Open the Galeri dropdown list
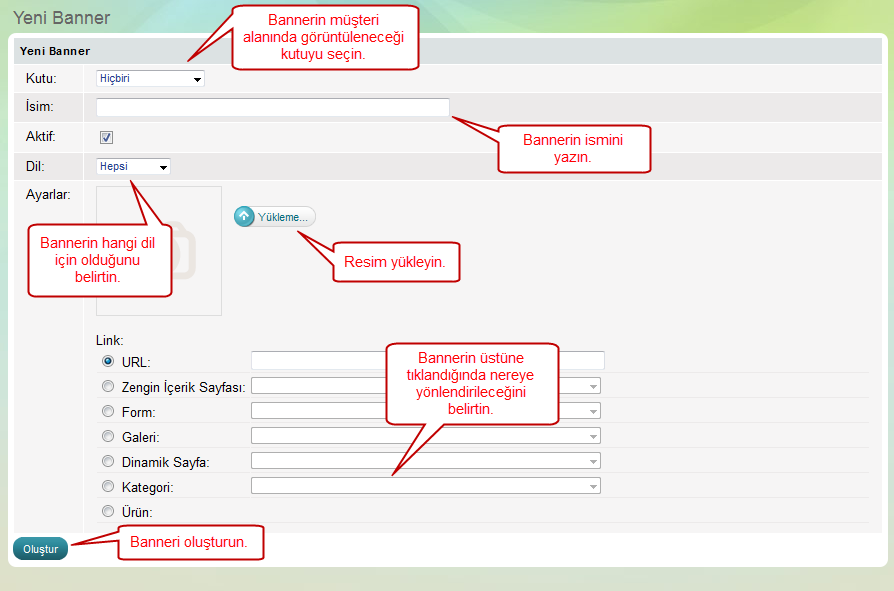 click(x=425, y=436)
